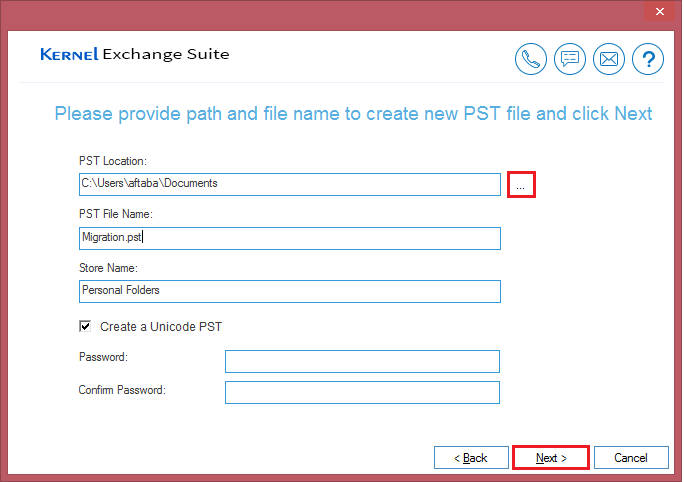
Task: Proceed by clicking the Next button
Action: (551, 458)
